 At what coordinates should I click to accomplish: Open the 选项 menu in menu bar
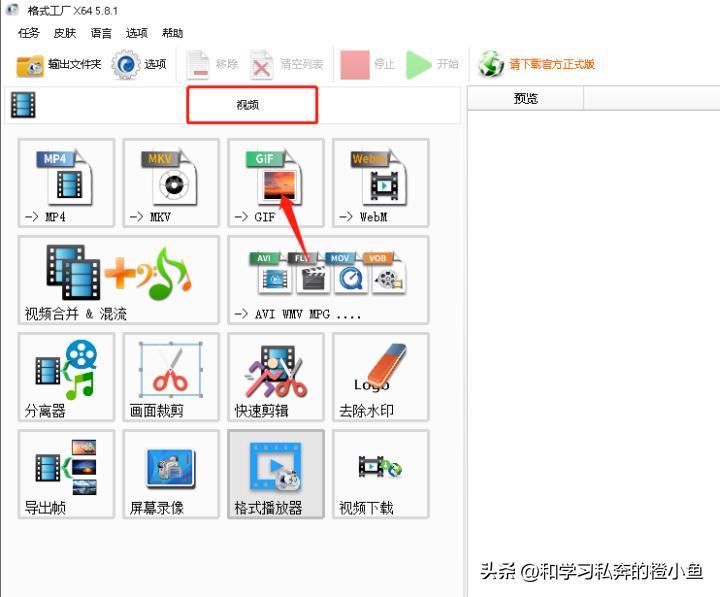(137, 33)
